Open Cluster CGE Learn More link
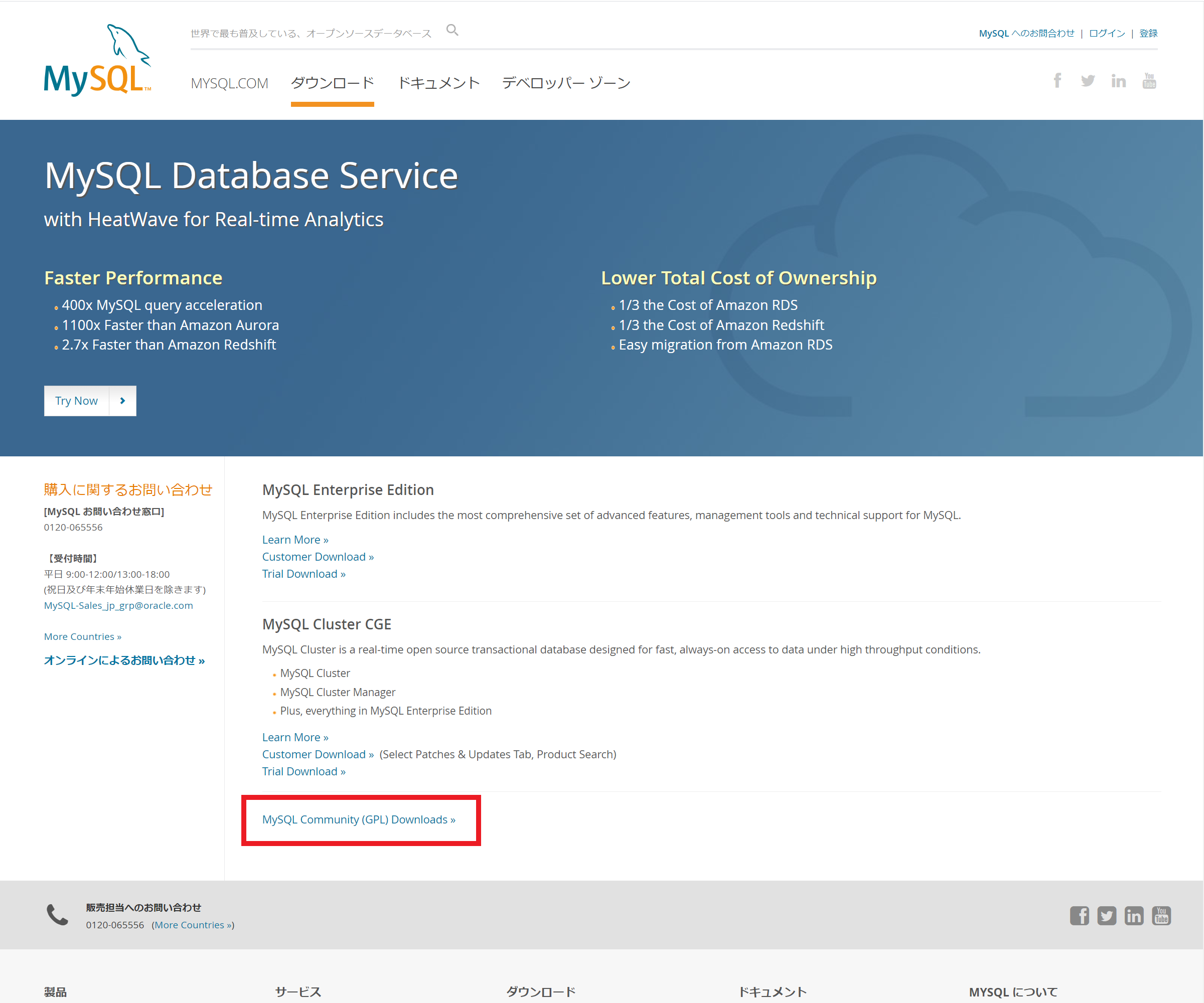The image size is (1204, 1003). [x=295, y=737]
